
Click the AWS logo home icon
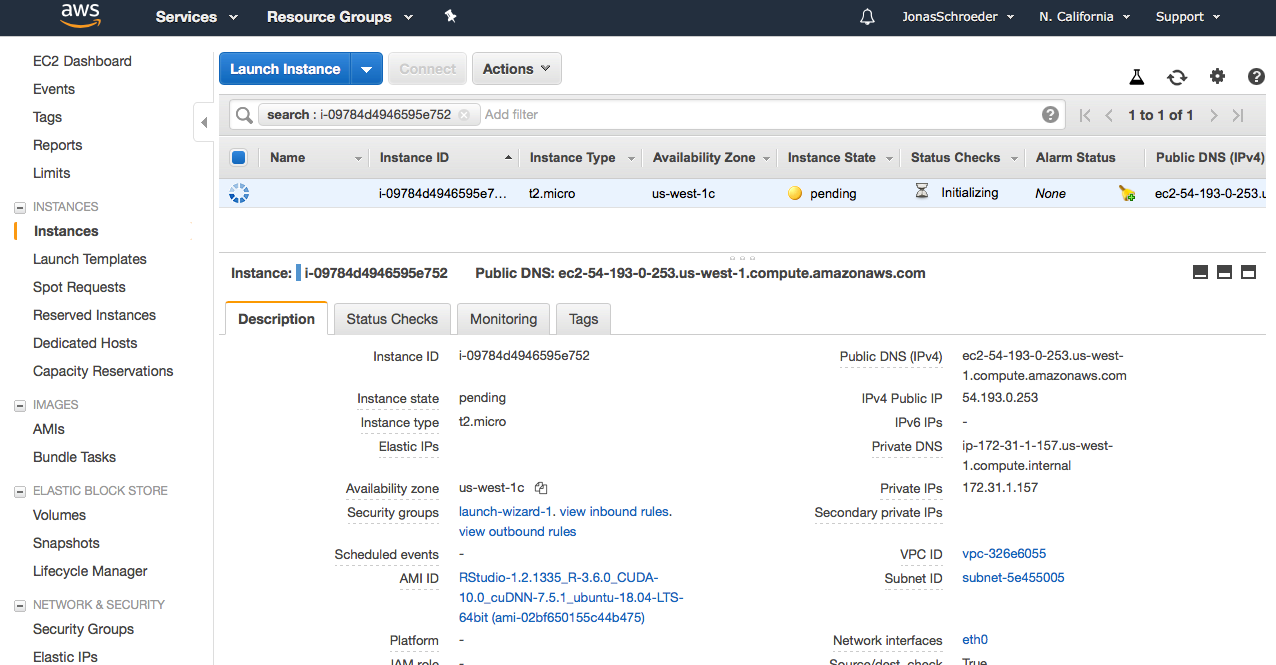pos(80,15)
